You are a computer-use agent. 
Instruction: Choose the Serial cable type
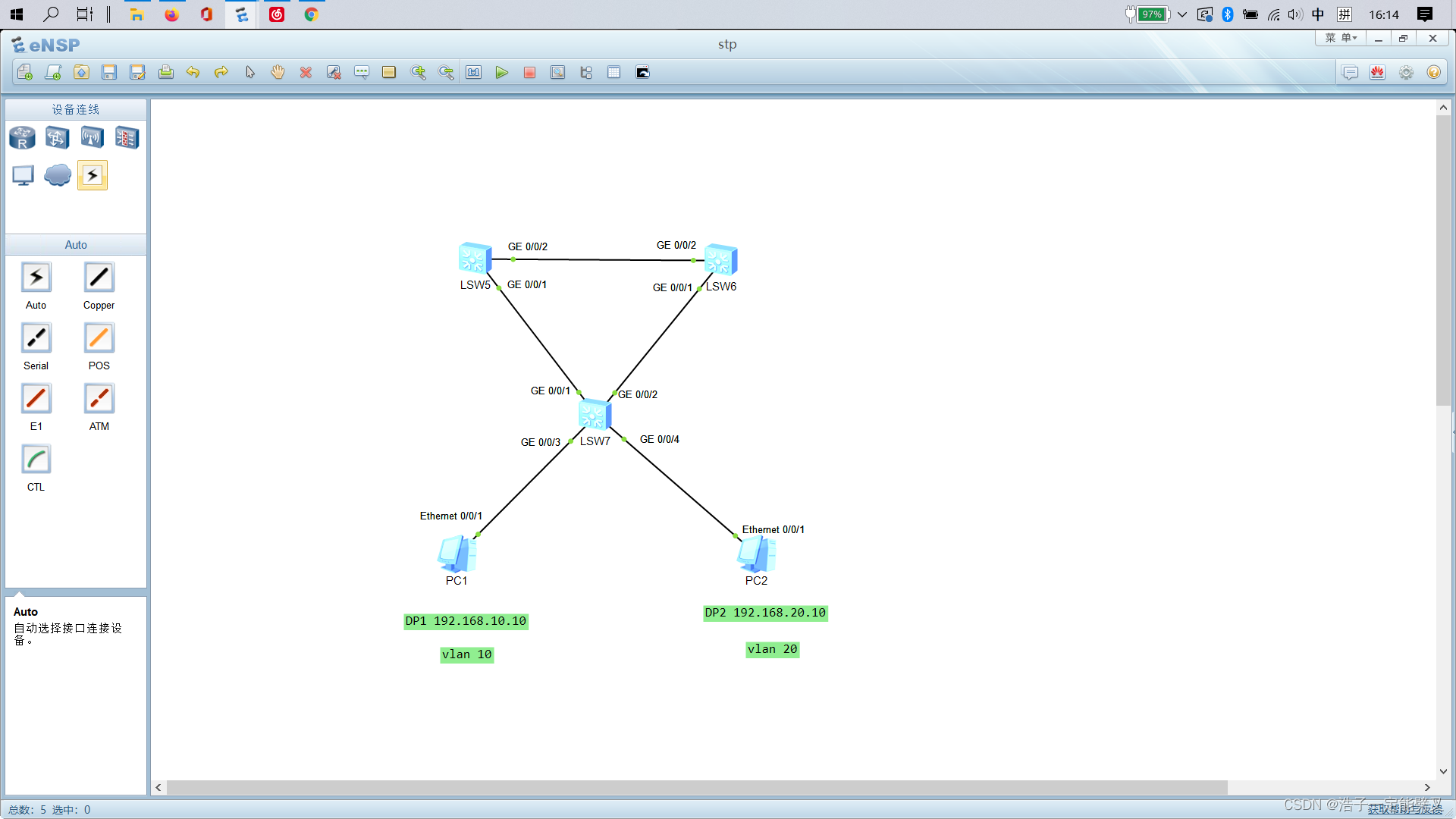pyautogui.click(x=36, y=338)
